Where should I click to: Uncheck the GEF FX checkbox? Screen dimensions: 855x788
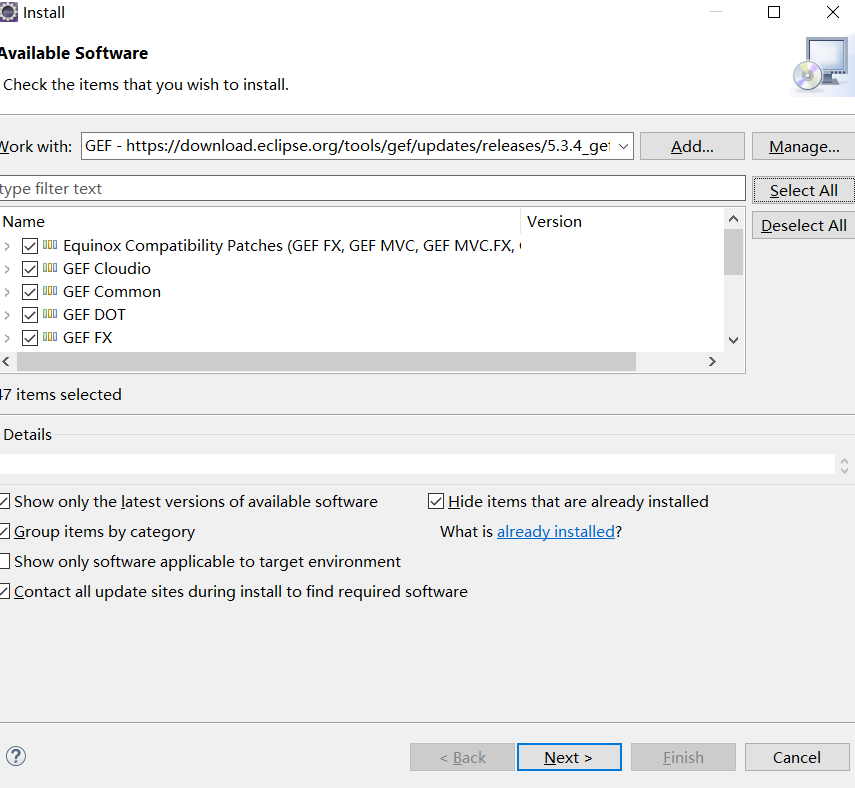(x=30, y=338)
